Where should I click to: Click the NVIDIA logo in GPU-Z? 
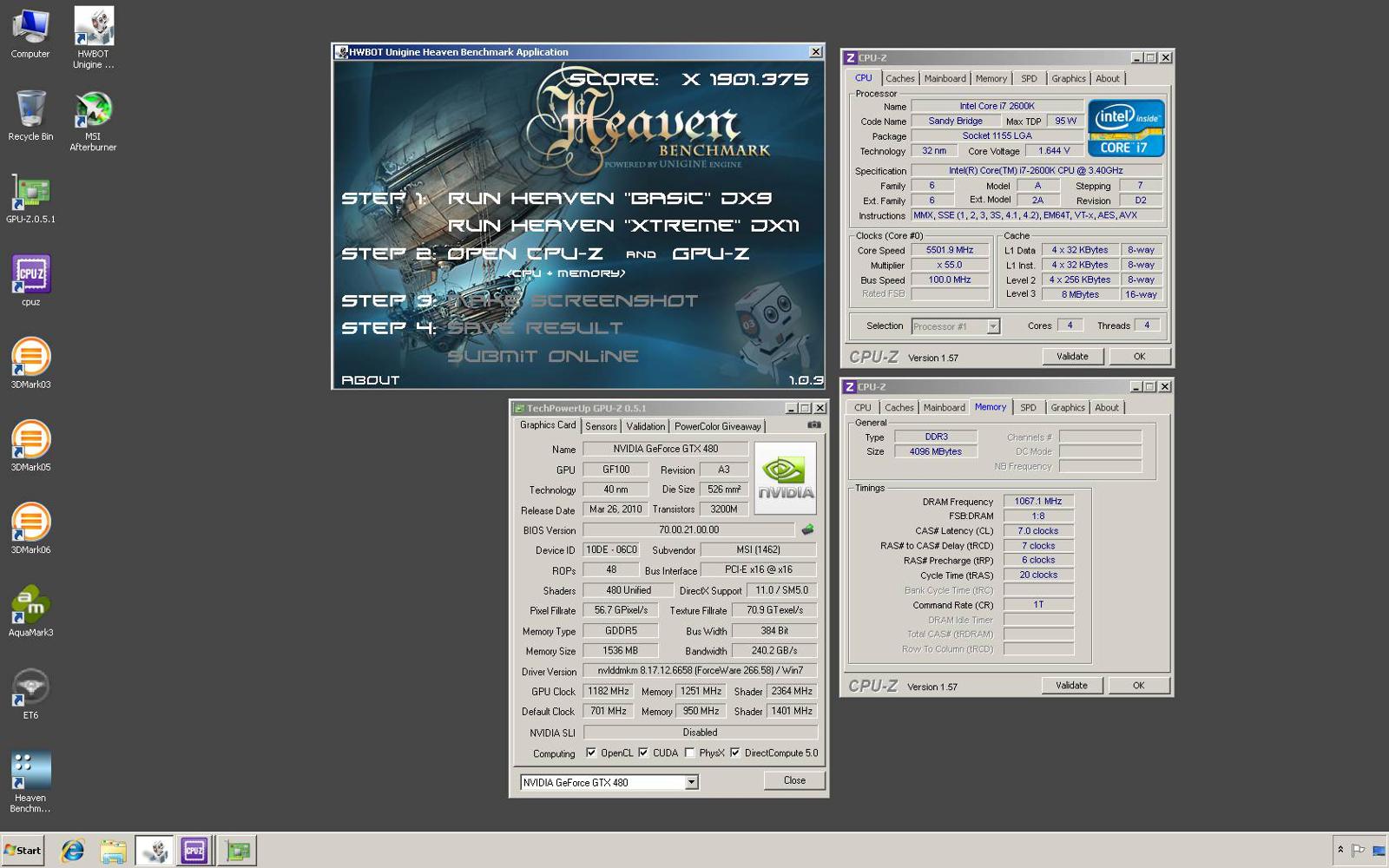tap(785, 477)
